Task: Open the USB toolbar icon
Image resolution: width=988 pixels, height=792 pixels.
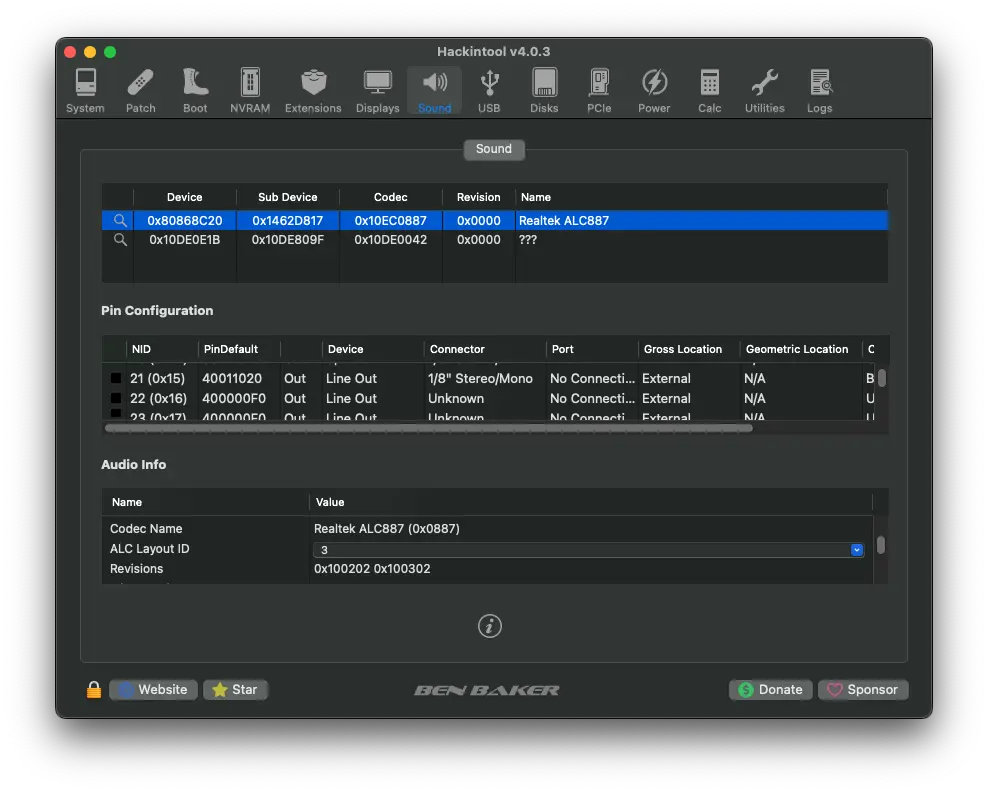Action: coord(489,83)
